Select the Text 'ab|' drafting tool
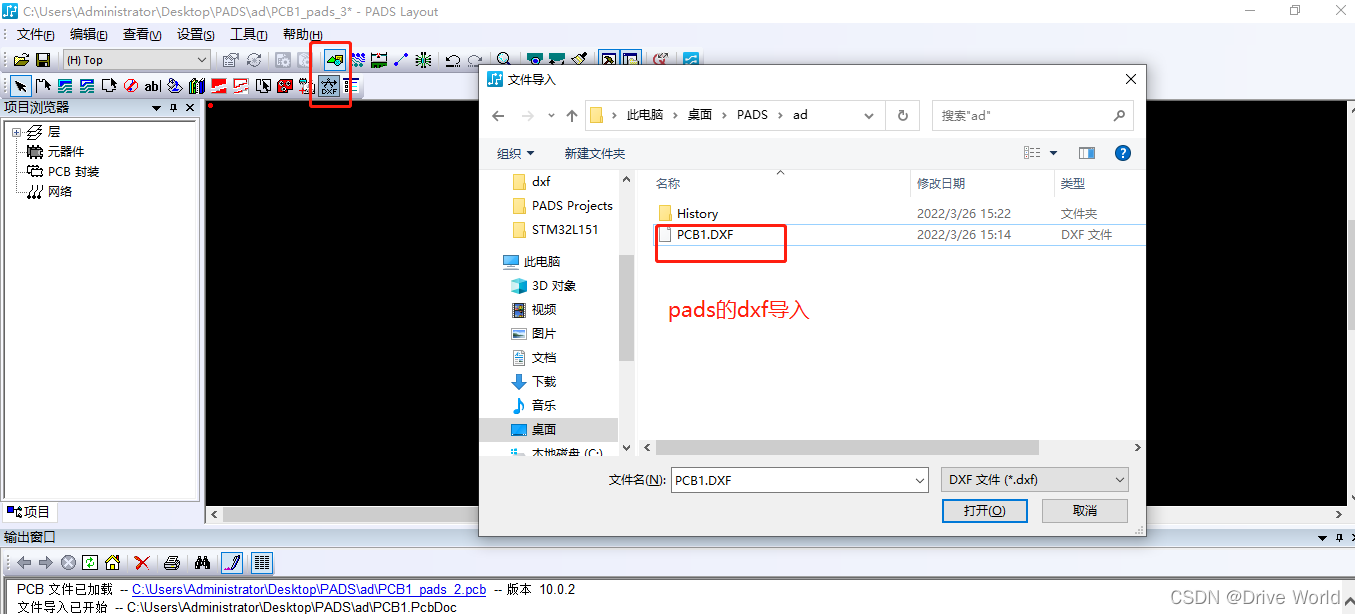1355x614 pixels. click(152, 86)
